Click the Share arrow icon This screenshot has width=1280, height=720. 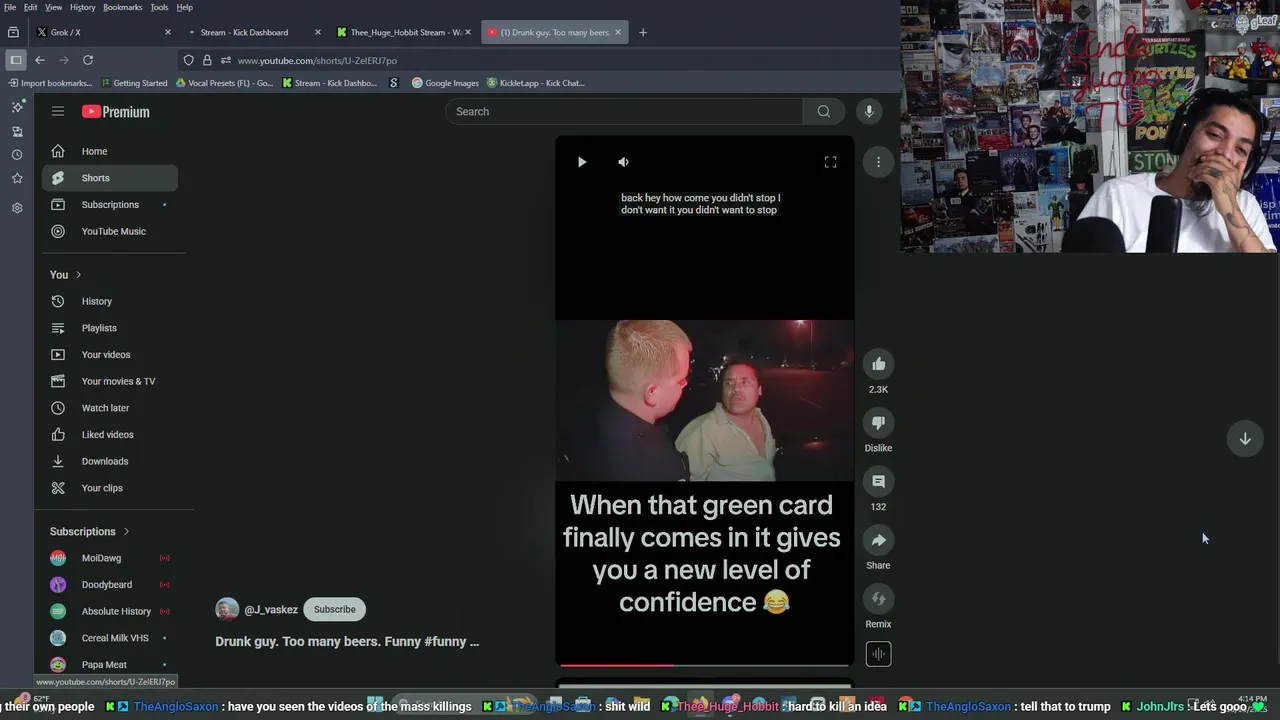click(x=878, y=541)
